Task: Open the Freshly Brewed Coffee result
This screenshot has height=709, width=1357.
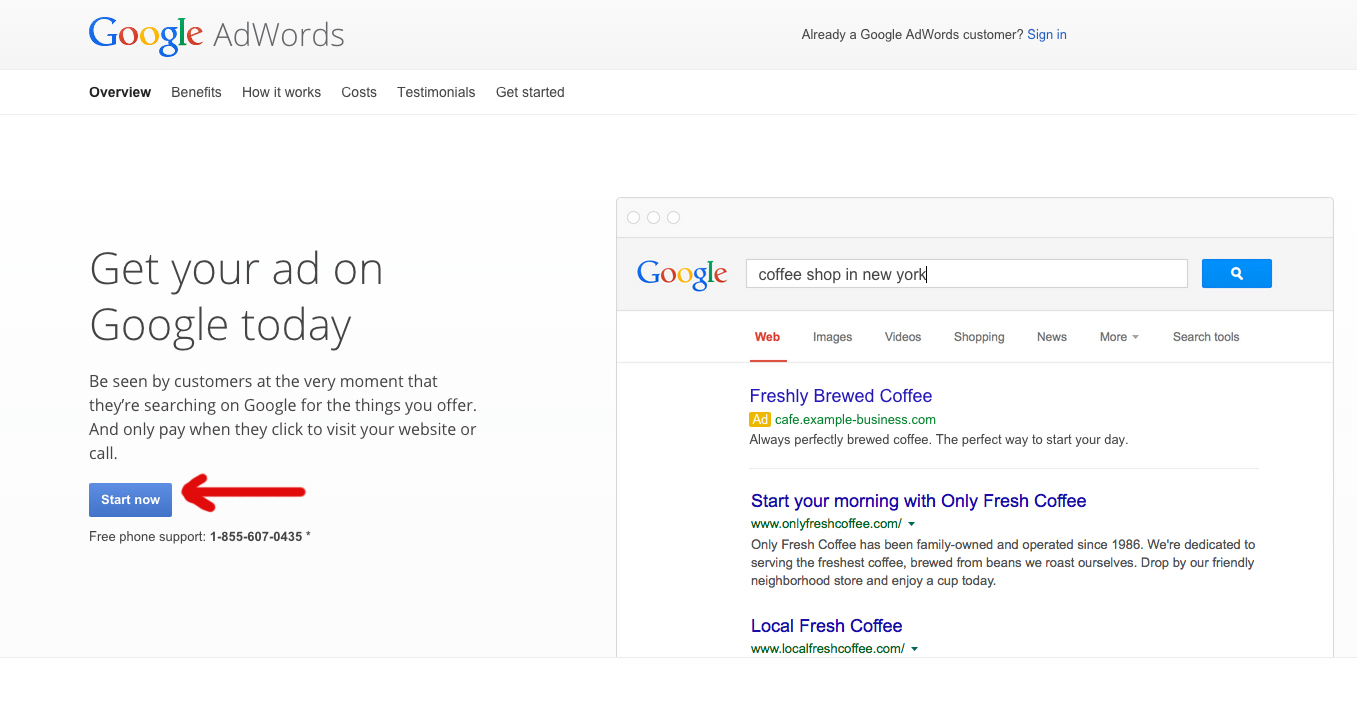Action: (x=840, y=396)
